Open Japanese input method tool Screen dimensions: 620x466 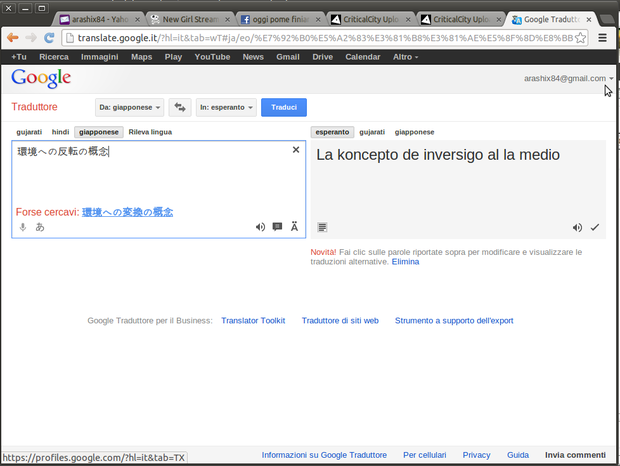[x=40, y=227]
